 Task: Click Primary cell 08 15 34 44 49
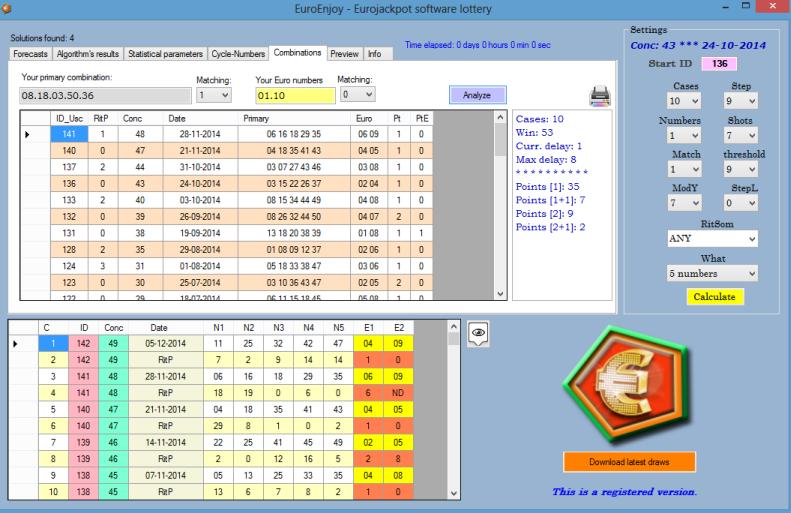click(294, 200)
